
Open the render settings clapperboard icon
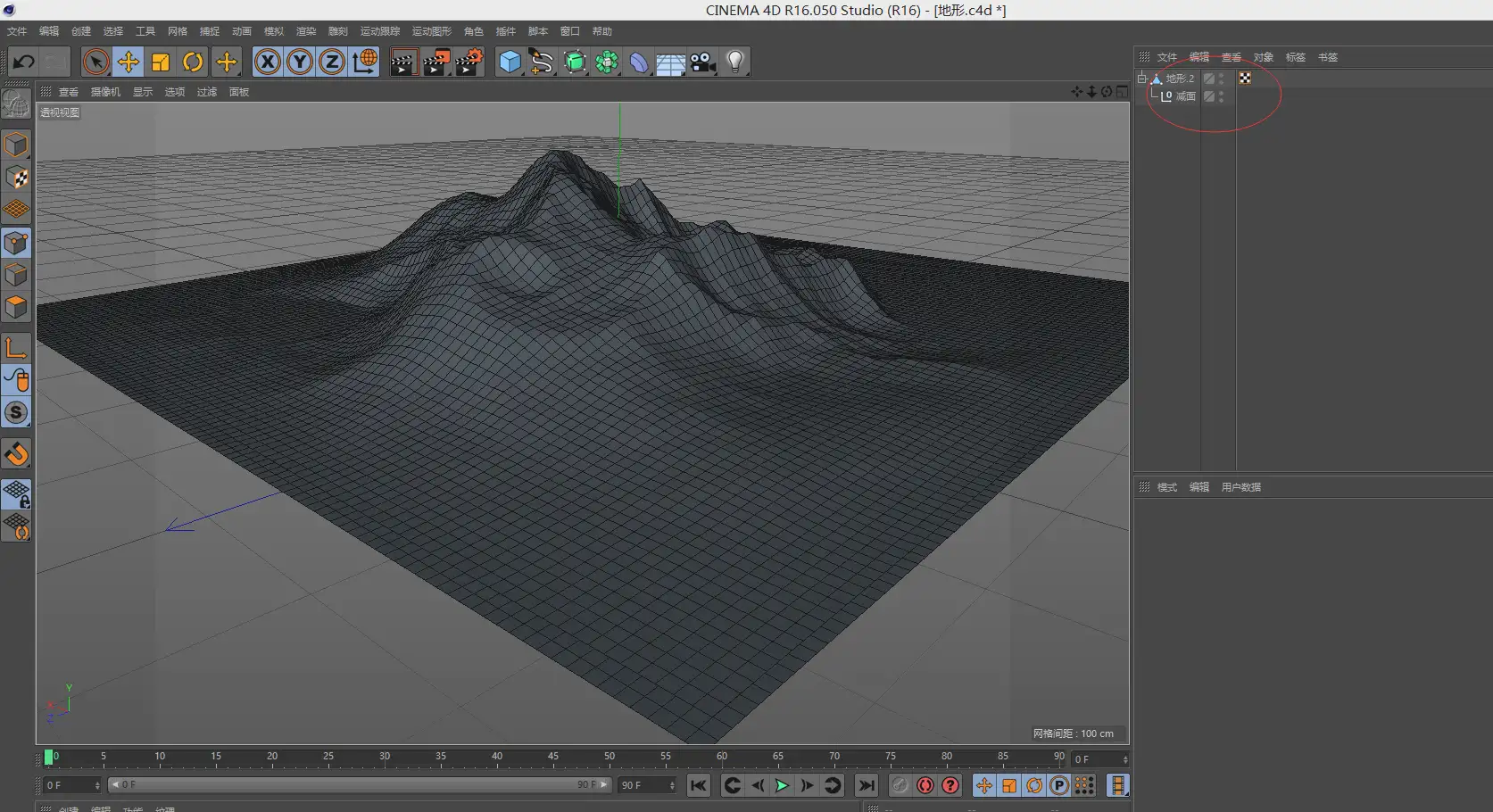pos(469,62)
